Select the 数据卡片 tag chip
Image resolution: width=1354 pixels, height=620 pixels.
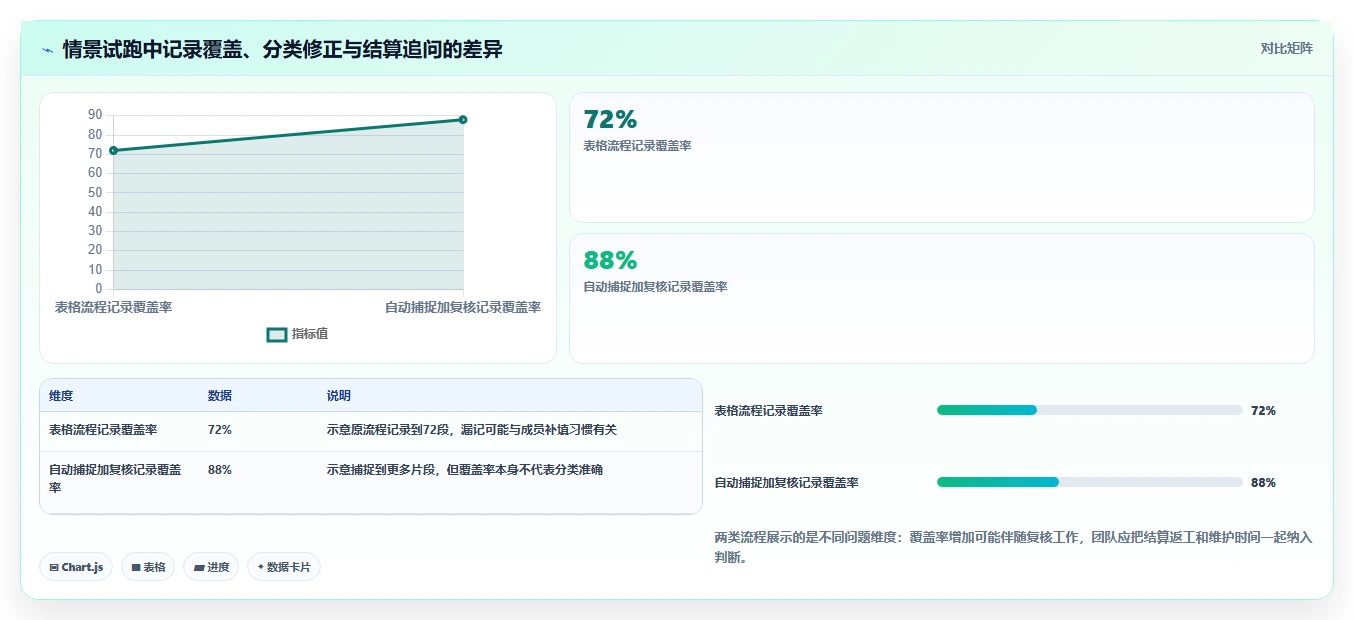(x=284, y=567)
